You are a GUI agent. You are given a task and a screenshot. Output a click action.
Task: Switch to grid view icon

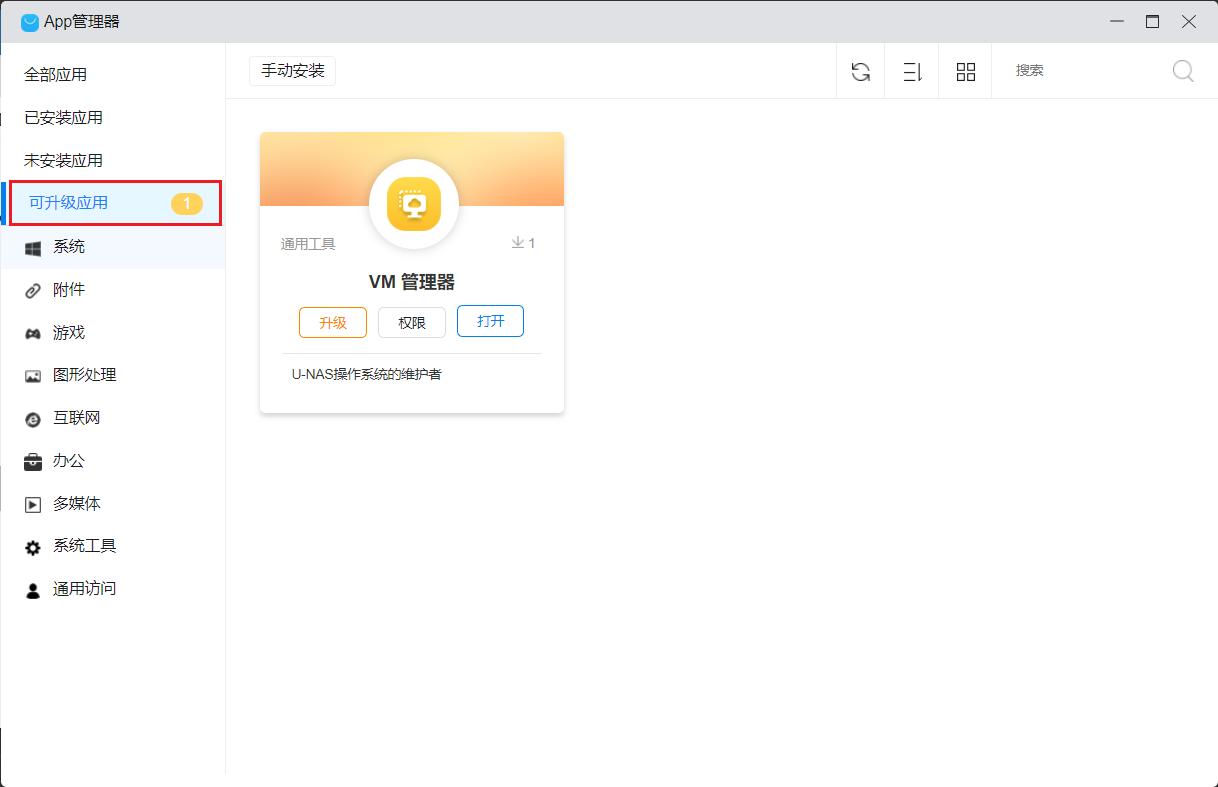(x=965, y=72)
